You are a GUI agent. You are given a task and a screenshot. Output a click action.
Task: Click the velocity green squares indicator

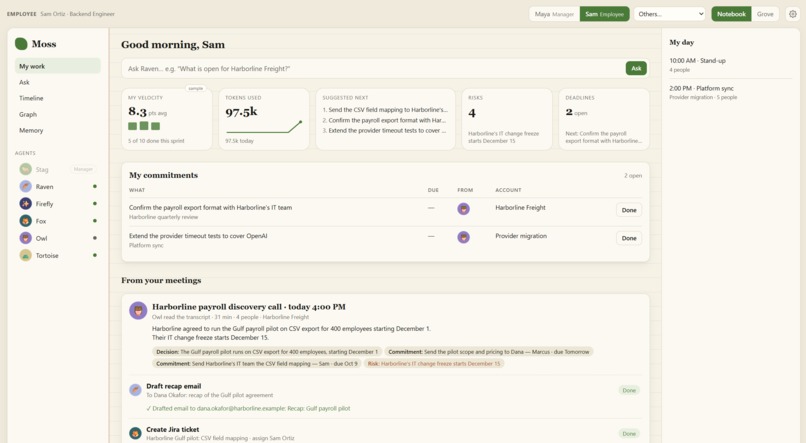click(144, 126)
